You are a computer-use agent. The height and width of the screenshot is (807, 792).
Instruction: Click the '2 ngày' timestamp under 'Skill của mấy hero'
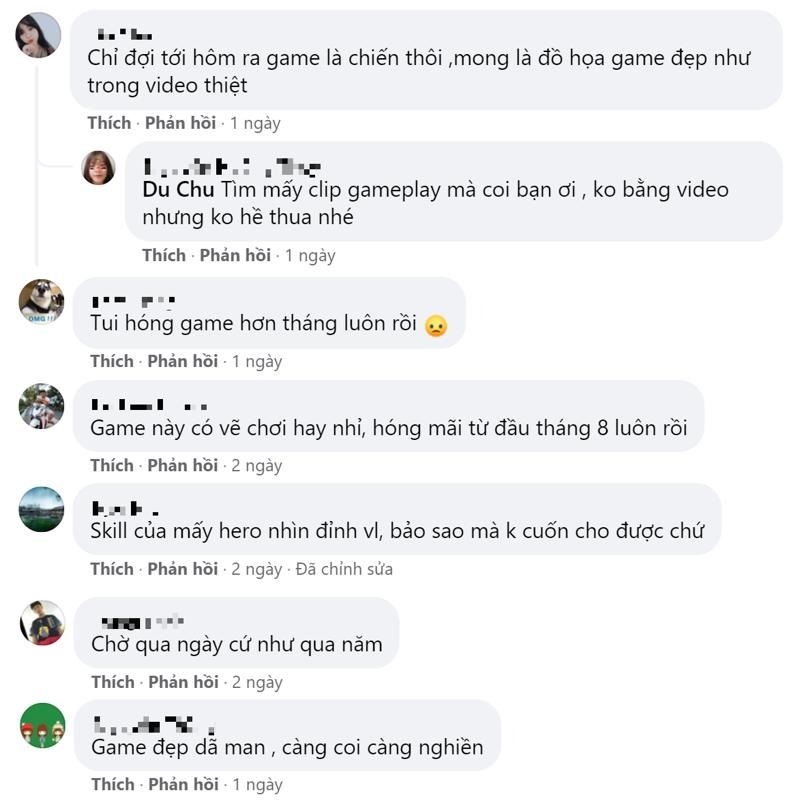click(x=256, y=569)
